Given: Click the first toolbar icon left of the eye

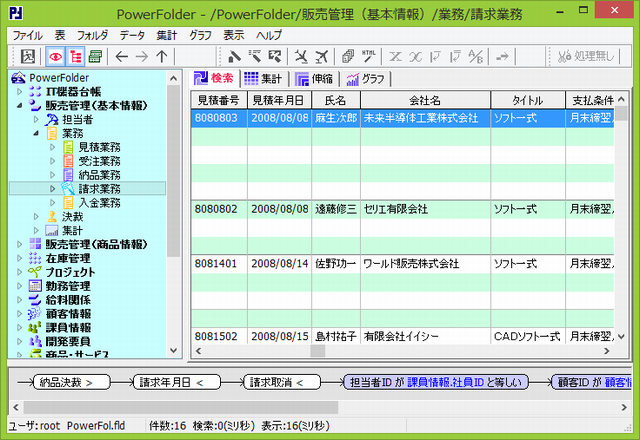Looking at the screenshot, I should 28,56.
